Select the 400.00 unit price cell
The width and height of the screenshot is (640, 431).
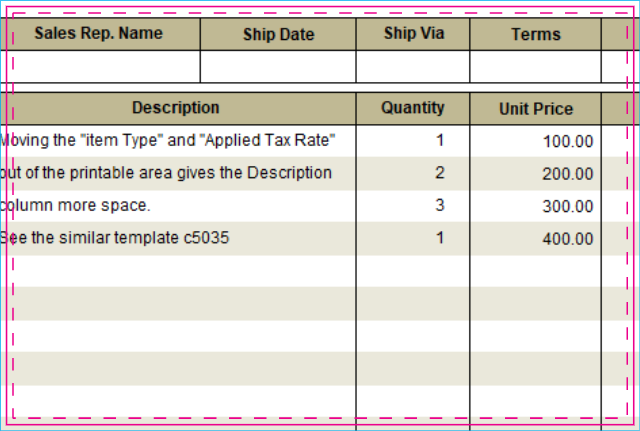point(535,239)
